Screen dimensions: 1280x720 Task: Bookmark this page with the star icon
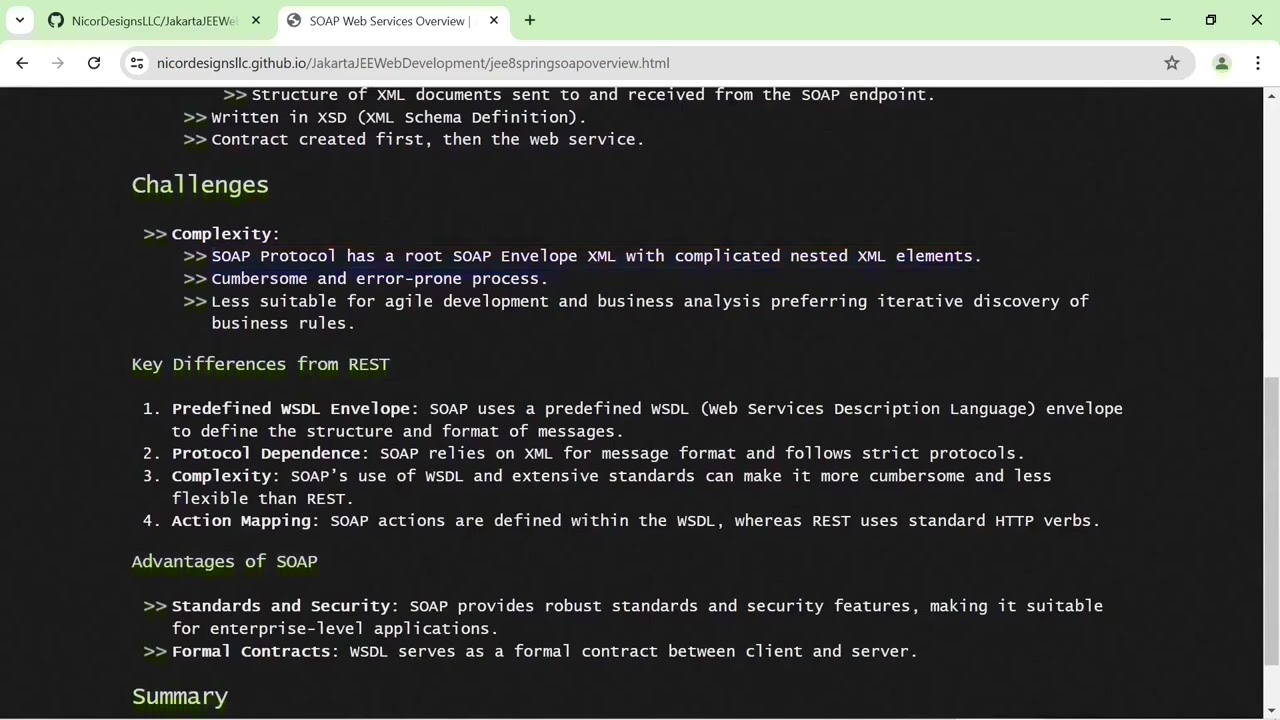pyautogui.click(x=1172, y=63)
